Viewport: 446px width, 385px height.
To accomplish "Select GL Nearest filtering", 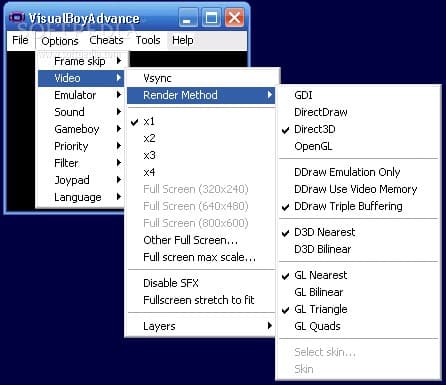I will [358, 275].
